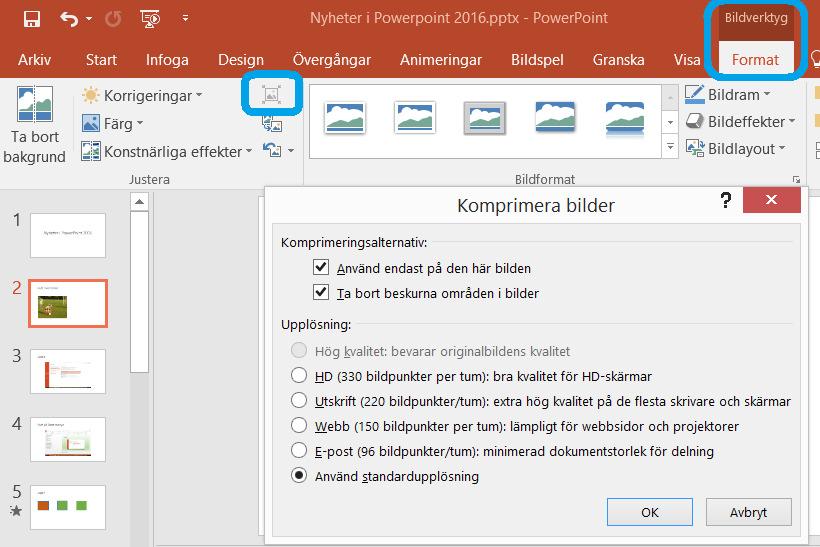Screen dimensions: 820x547
Task: Click the dialog help question mark
Action: click(x=725, y=200)
